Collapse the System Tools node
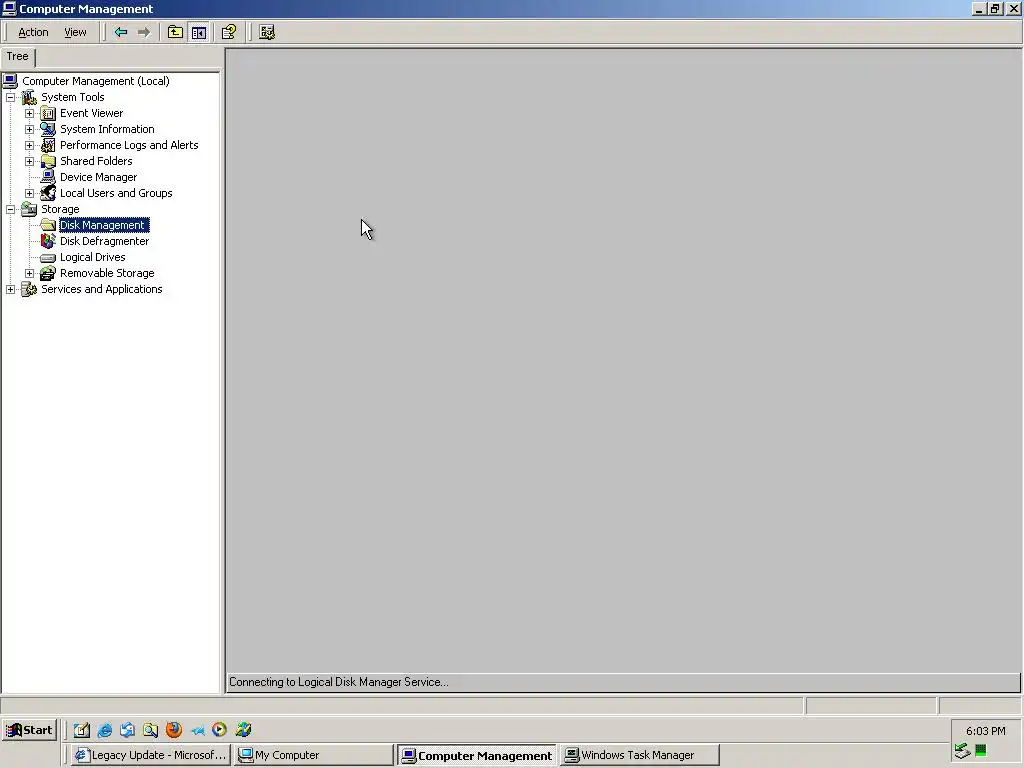 pos(10,97)
